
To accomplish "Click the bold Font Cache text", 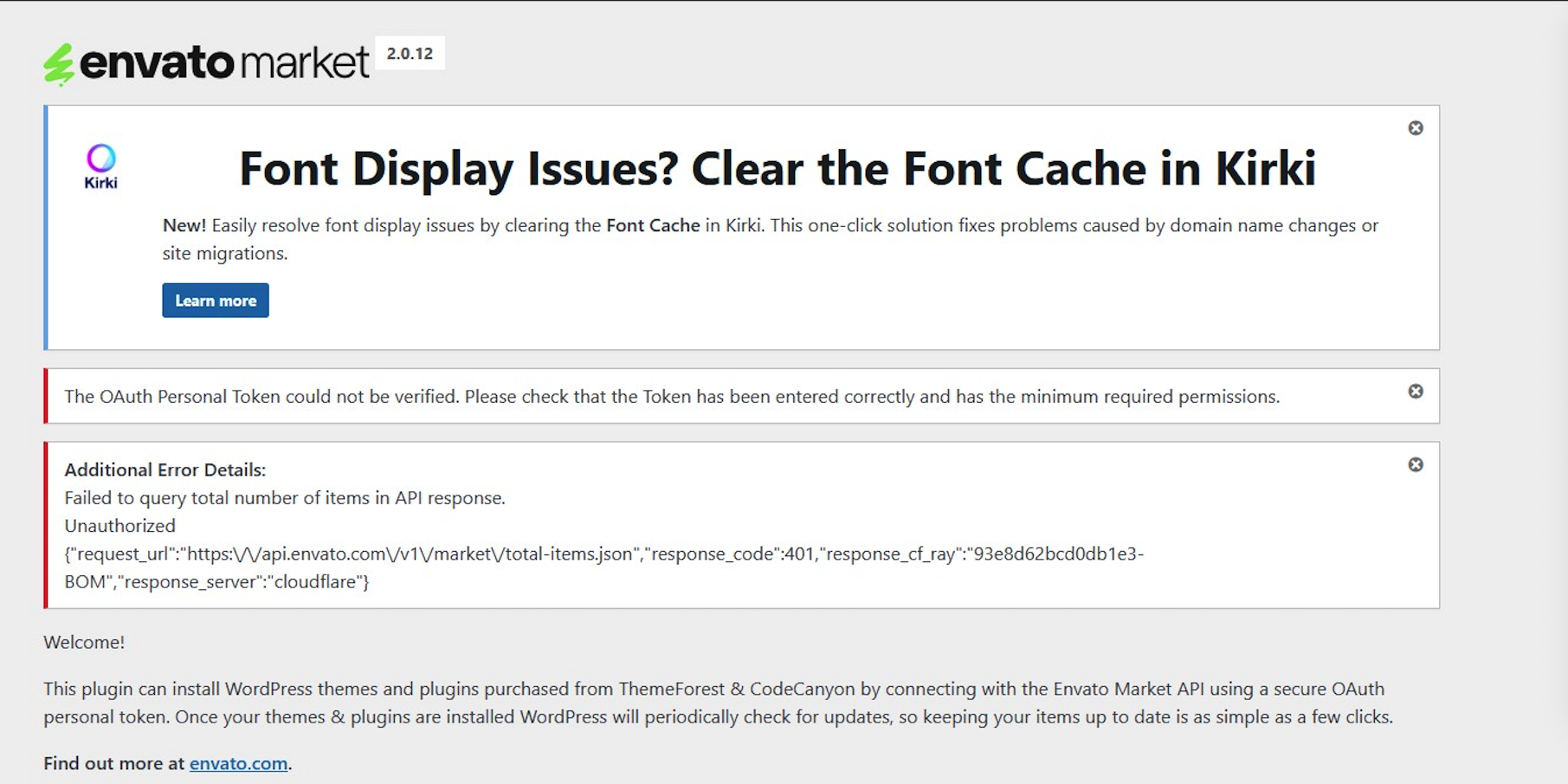I will click(653, 225).
